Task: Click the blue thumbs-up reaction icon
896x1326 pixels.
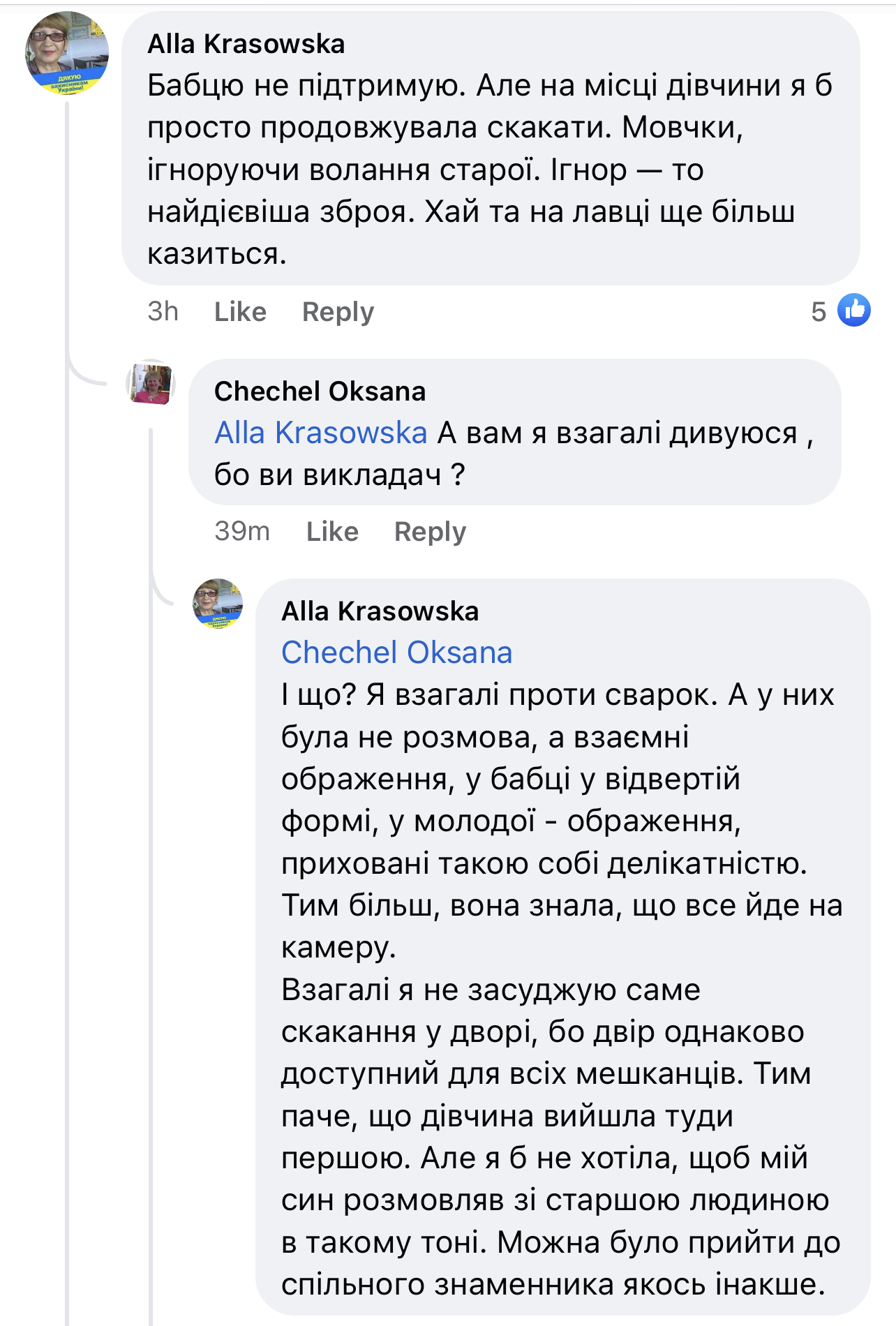Action: (x=853, y=311)
